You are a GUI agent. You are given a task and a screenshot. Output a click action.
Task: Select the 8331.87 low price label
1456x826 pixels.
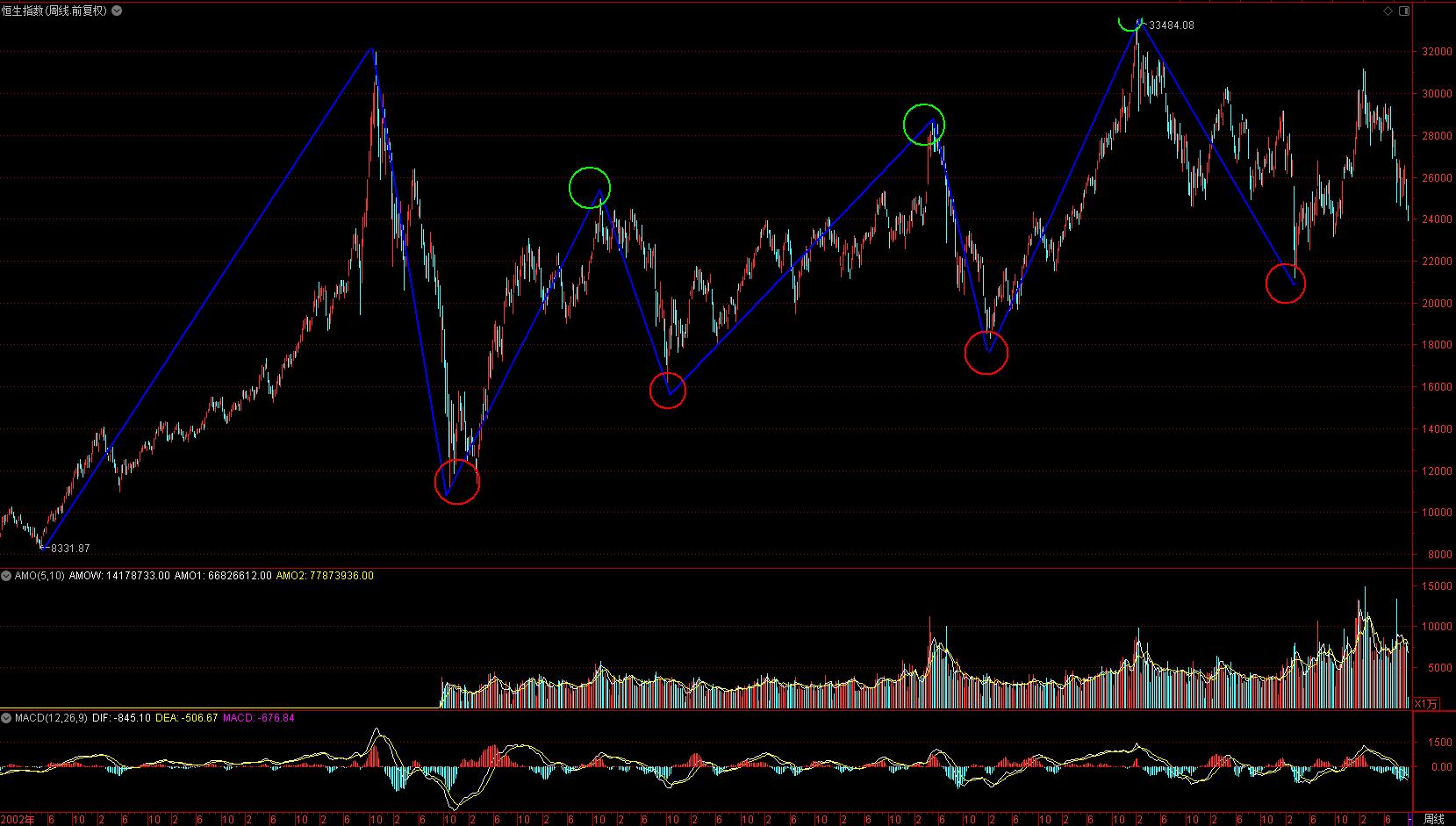[70, 549]
